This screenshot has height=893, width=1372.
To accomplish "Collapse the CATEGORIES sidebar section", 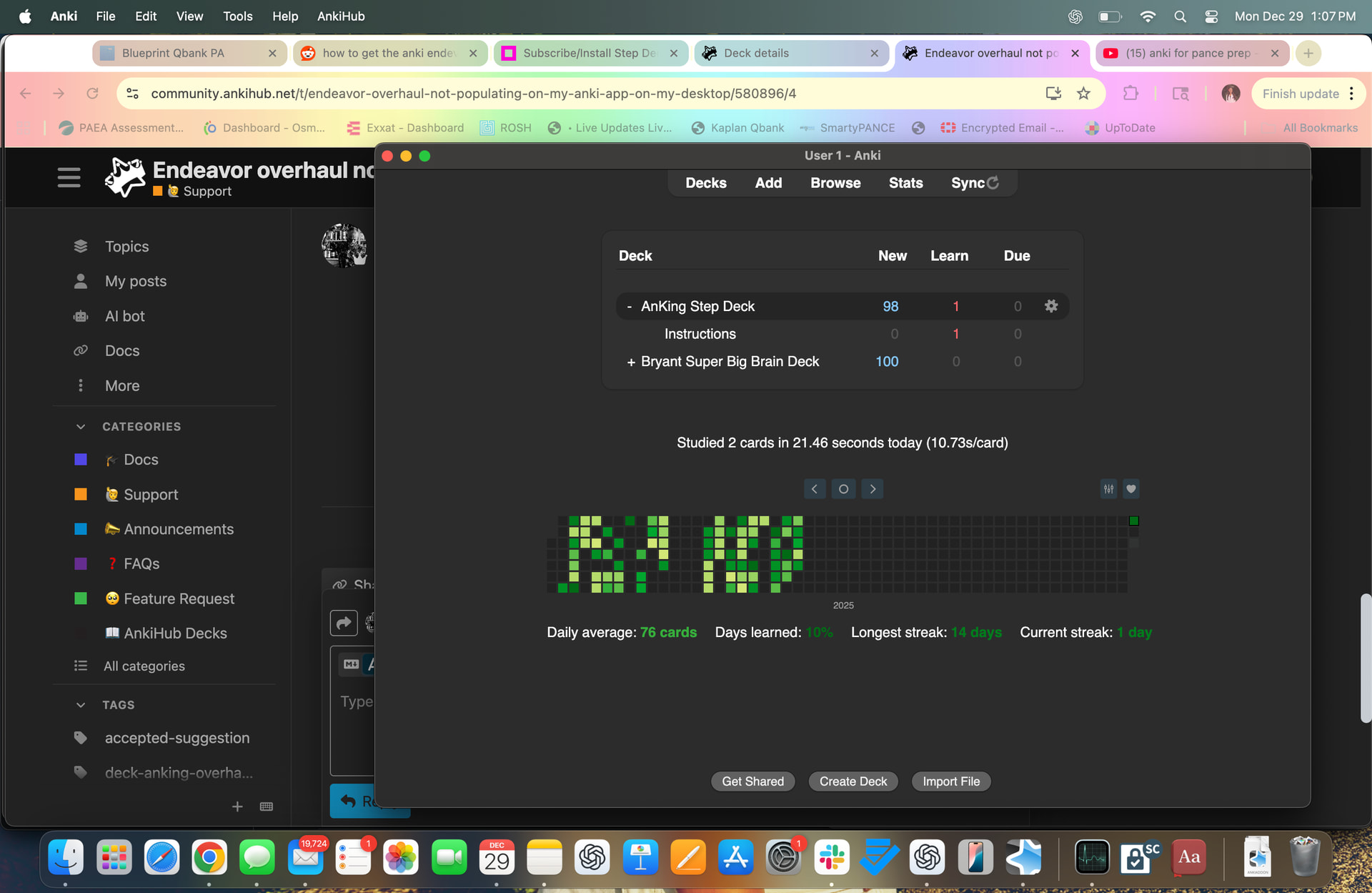I will tap(81, 426).
